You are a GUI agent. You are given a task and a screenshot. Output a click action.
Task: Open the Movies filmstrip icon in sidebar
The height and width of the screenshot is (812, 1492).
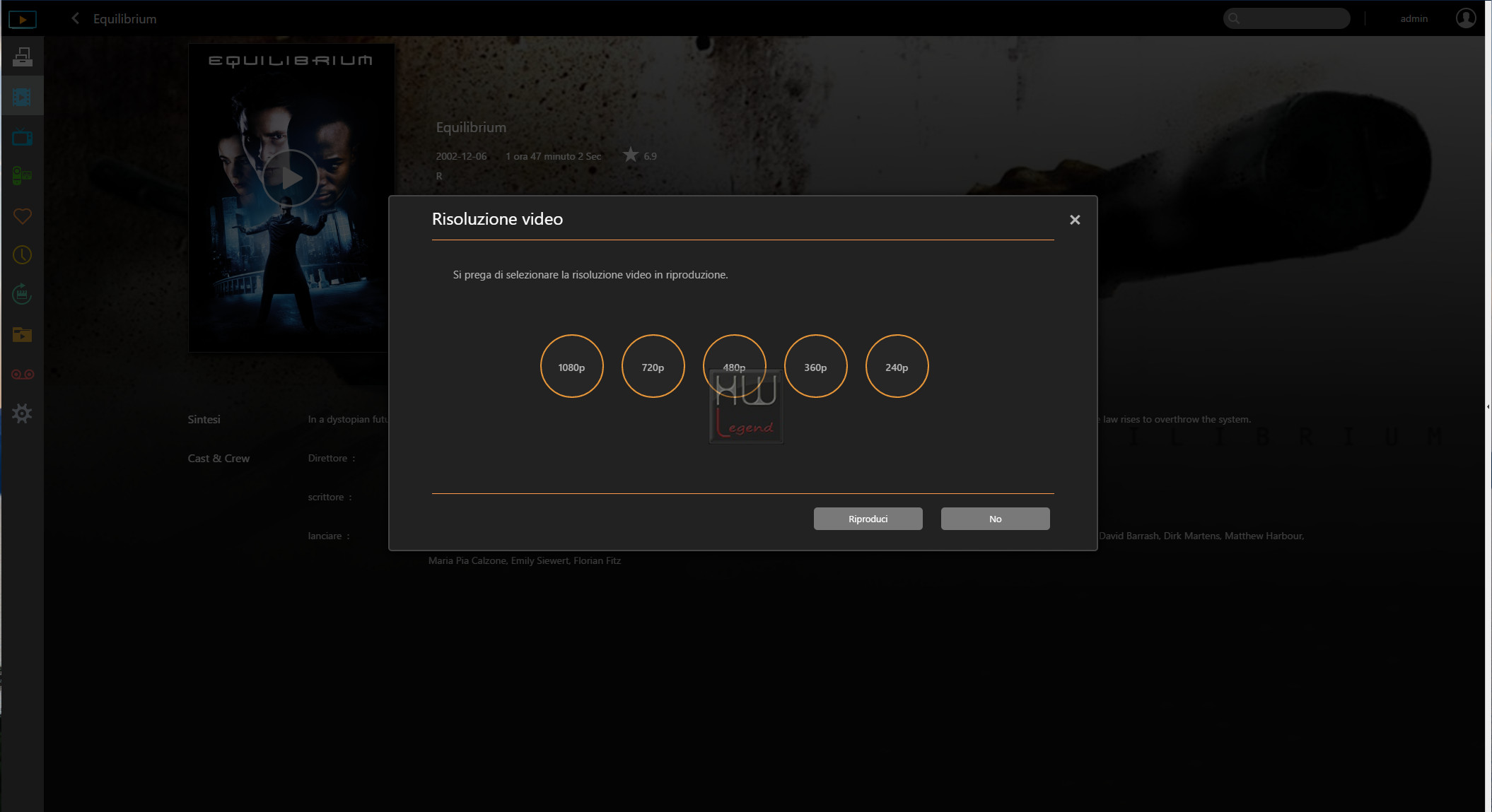coord(22,97)
